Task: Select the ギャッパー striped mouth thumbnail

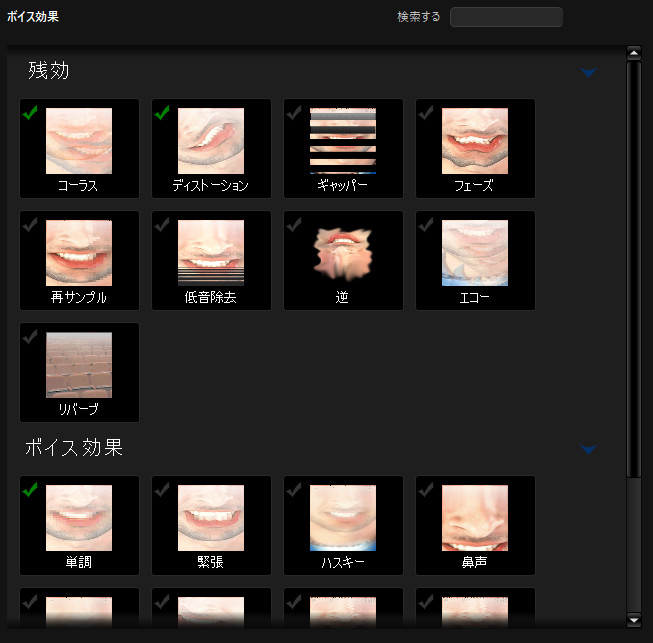Action: pos(343,141)
